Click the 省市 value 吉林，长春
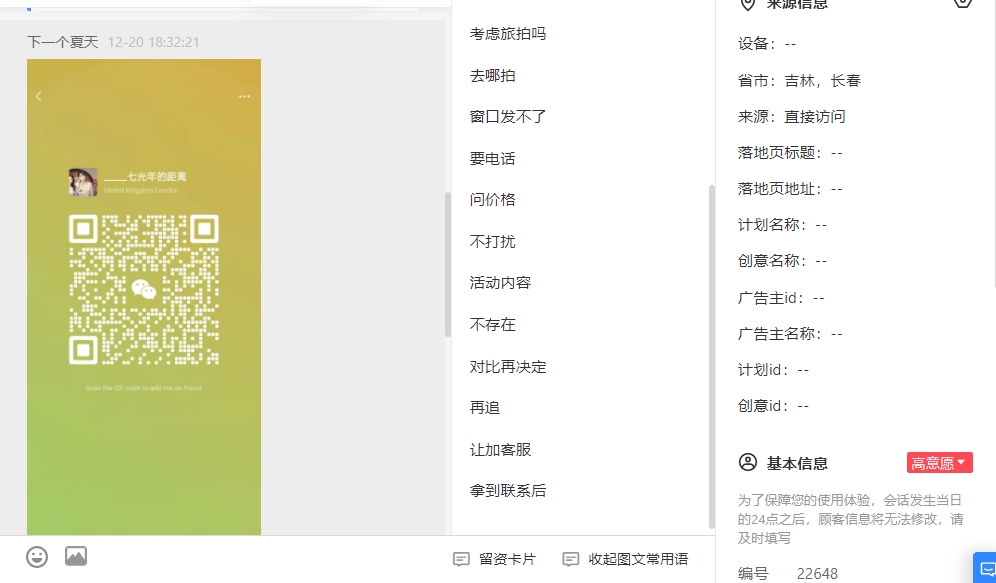This screenshot has width=996, height=583. coord(823,81)
